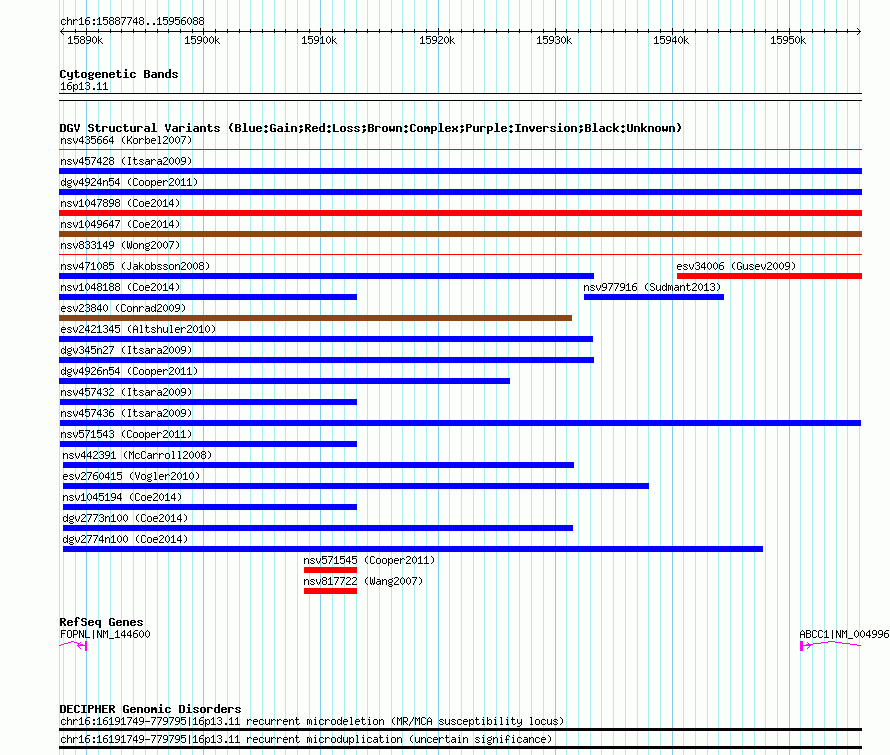Click the dgv345n27 (Itsara2009) label
This screenshot has height=755, width=890.
tap(126, 350)
